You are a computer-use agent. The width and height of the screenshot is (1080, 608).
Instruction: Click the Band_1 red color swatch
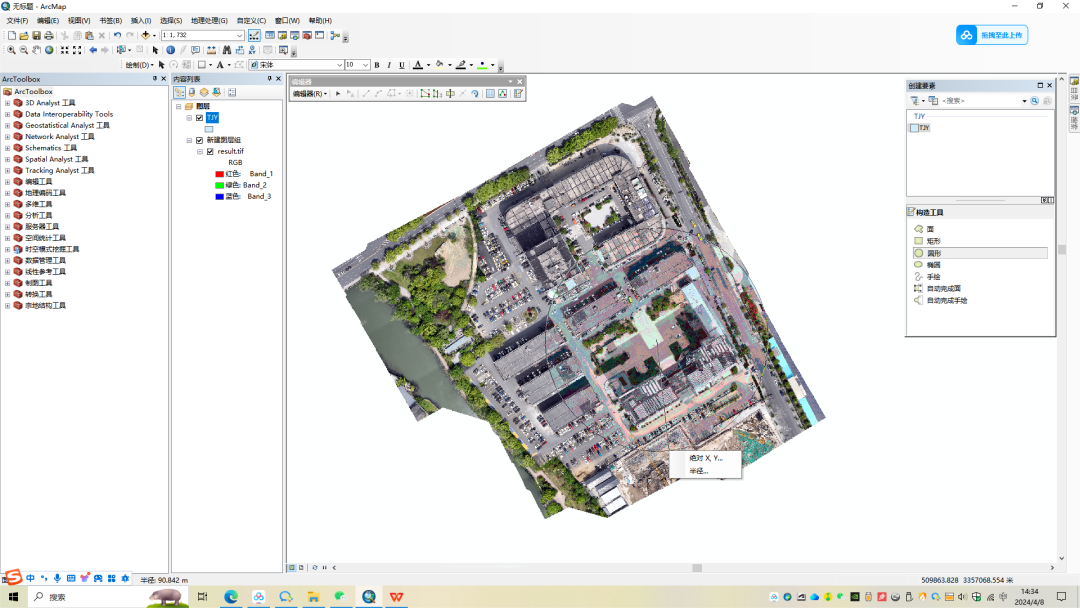(x=220, y=174)
